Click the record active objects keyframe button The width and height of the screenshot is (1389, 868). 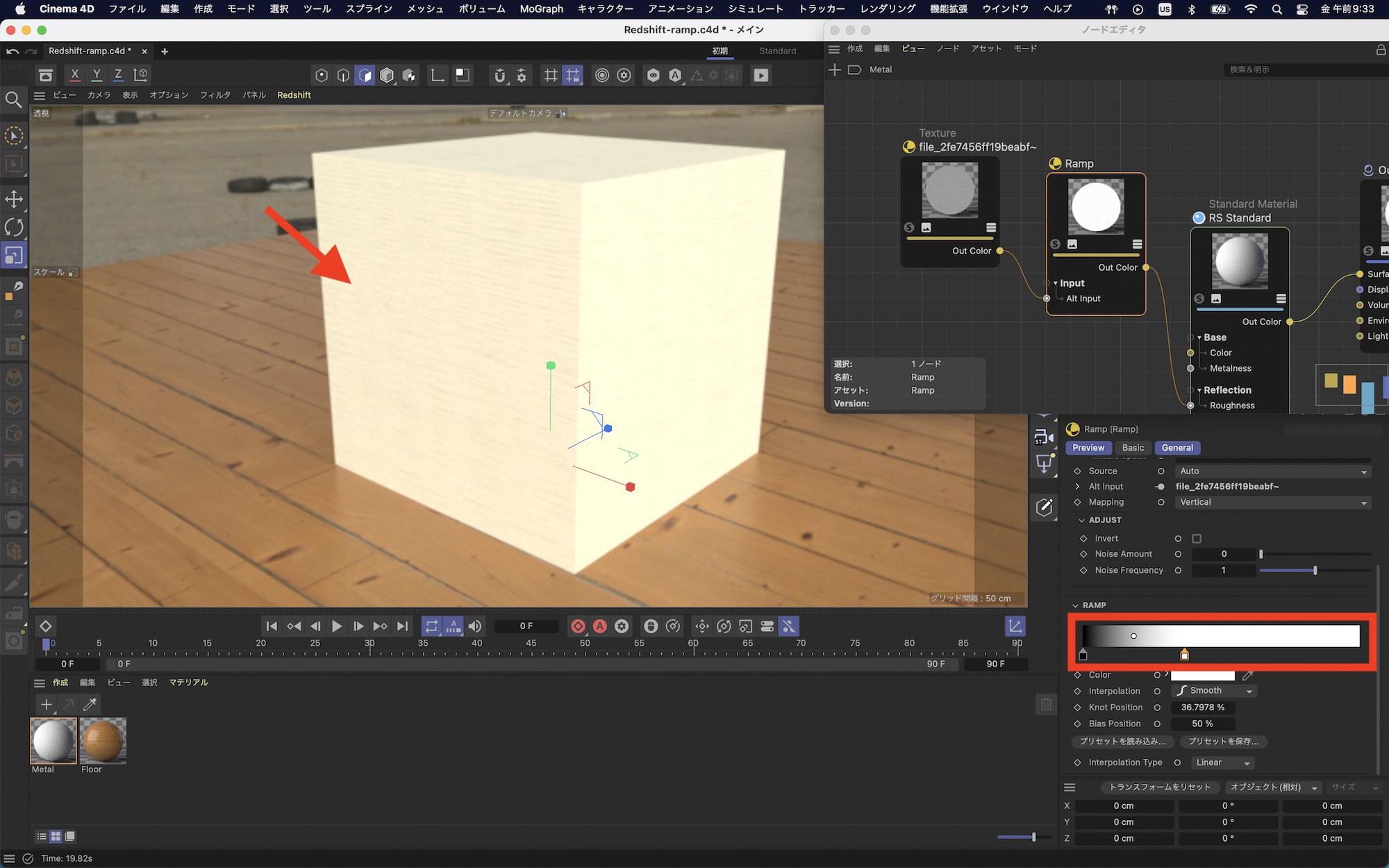(x=578, y=626)
